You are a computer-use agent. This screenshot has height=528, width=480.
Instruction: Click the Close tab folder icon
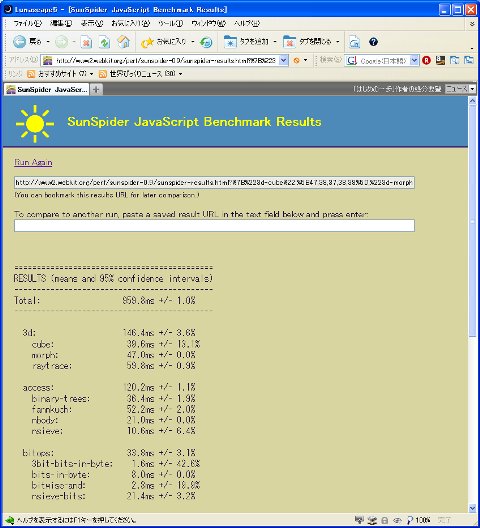tap(289, 42)
